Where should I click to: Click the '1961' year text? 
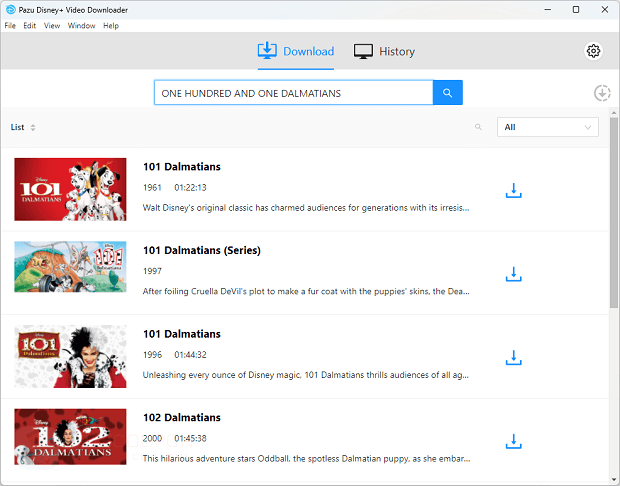click(152, 187)
